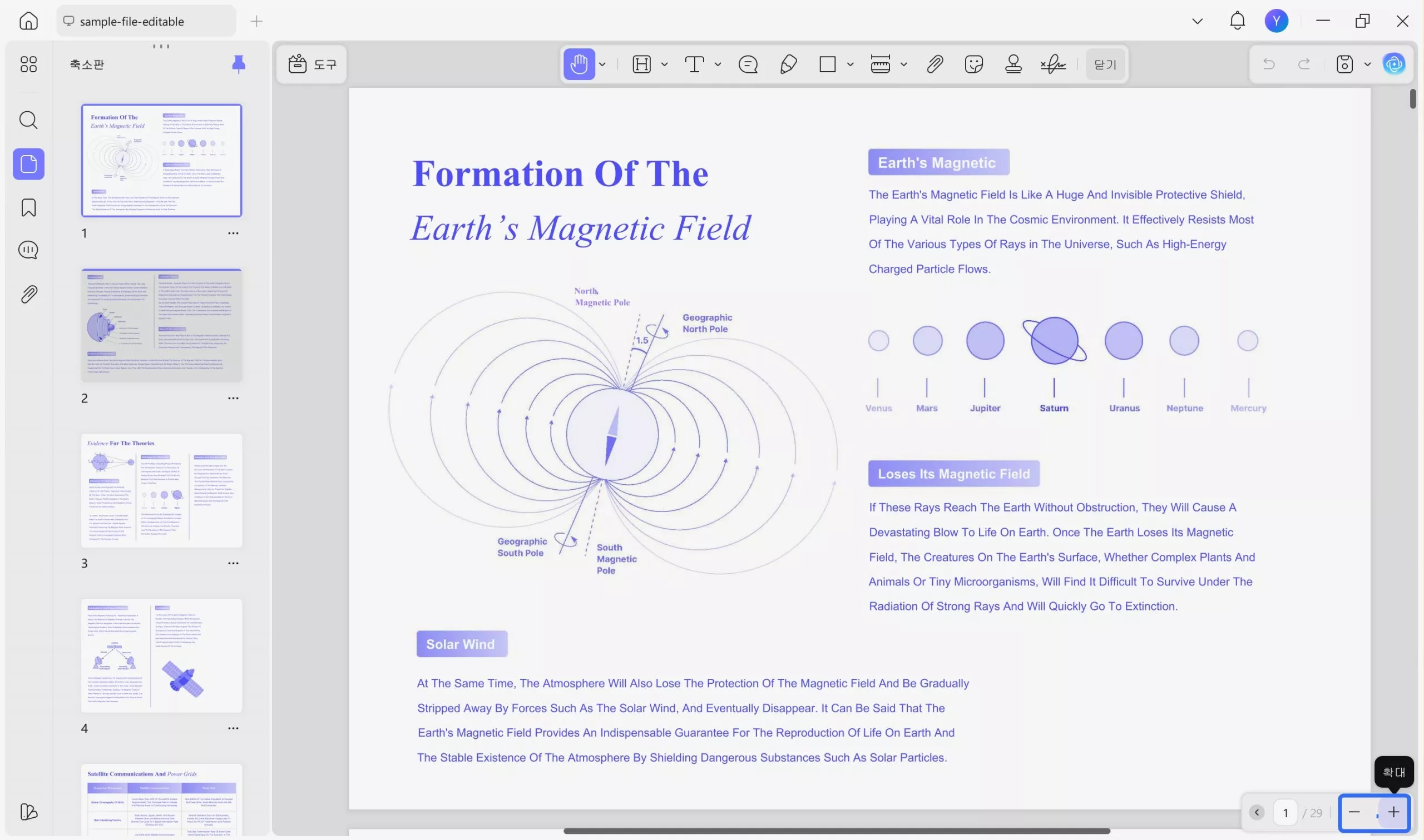Undo the last action
Viewport: 1424px width, 840px height.
pyautogui.click(x=1268, y=64)
